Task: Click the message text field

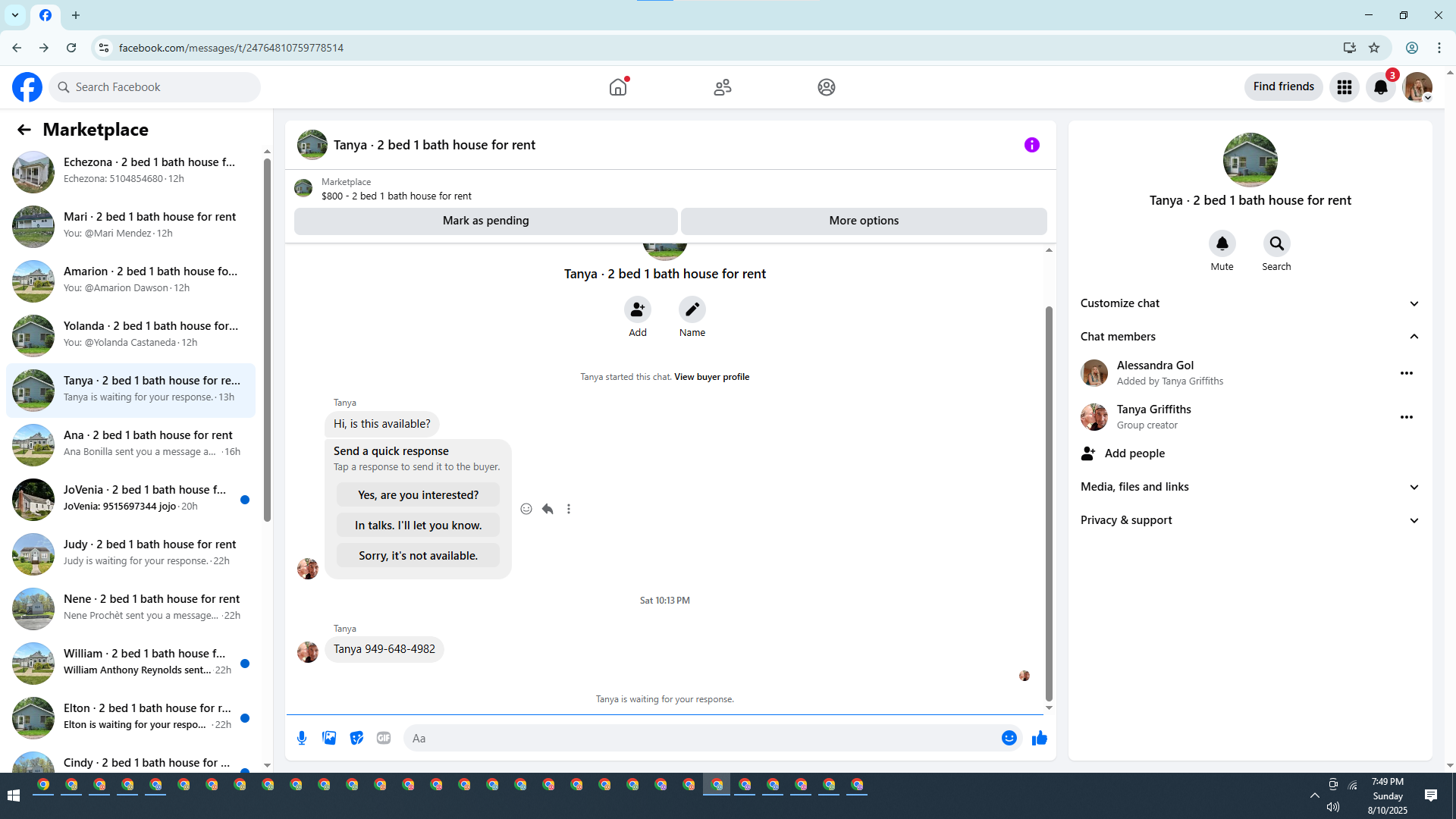Action: point(698,738)
